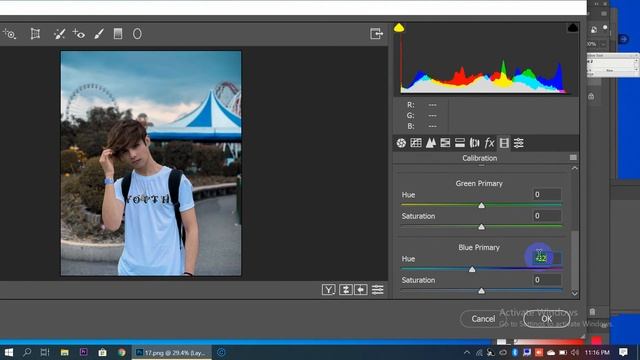Toggle highlight clipping warning on histogram
The width and height of the screenshot is (640, 360).
tap(573, 28)
